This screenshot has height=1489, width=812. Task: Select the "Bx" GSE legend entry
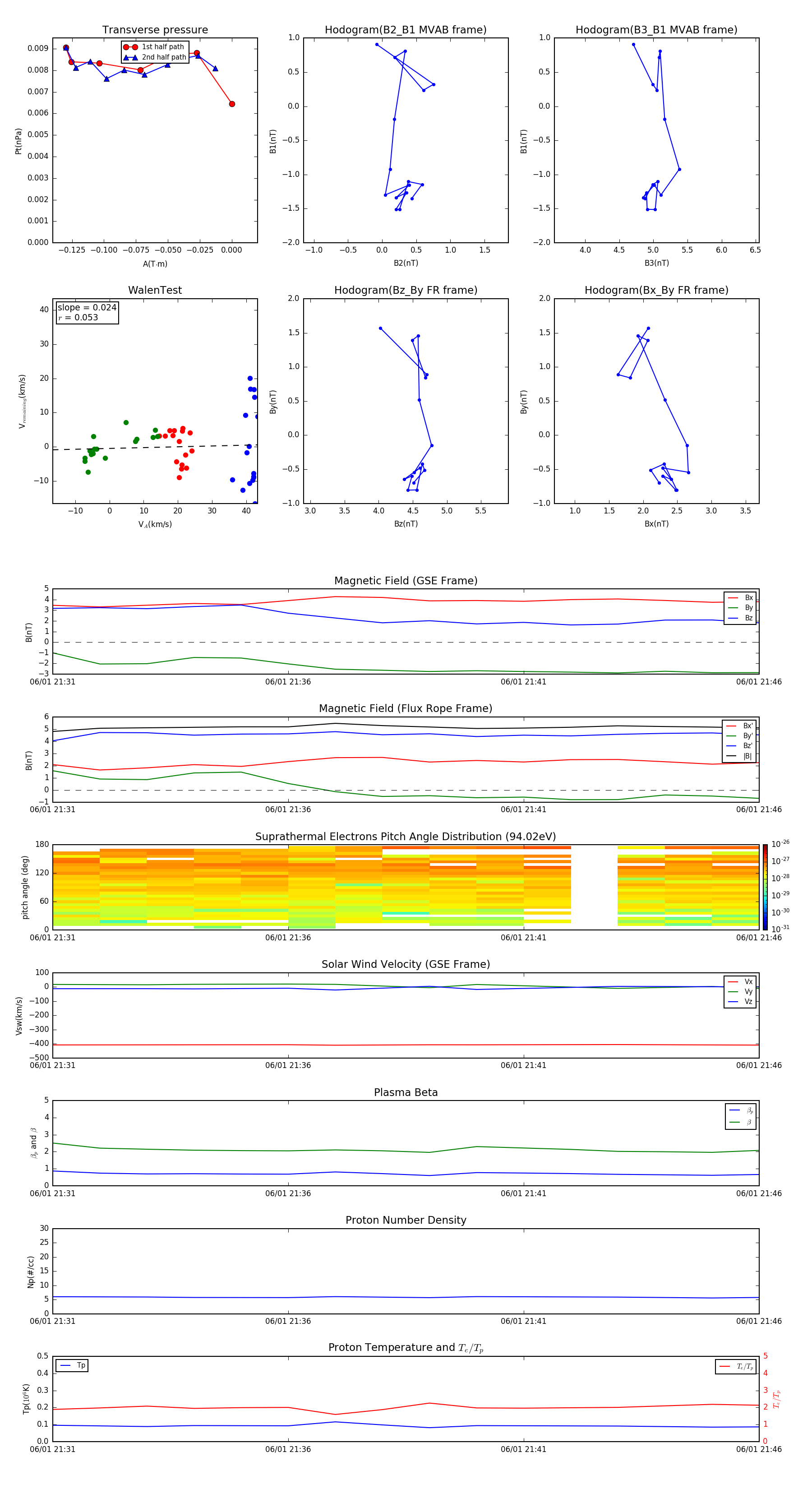tap(740, 598)
